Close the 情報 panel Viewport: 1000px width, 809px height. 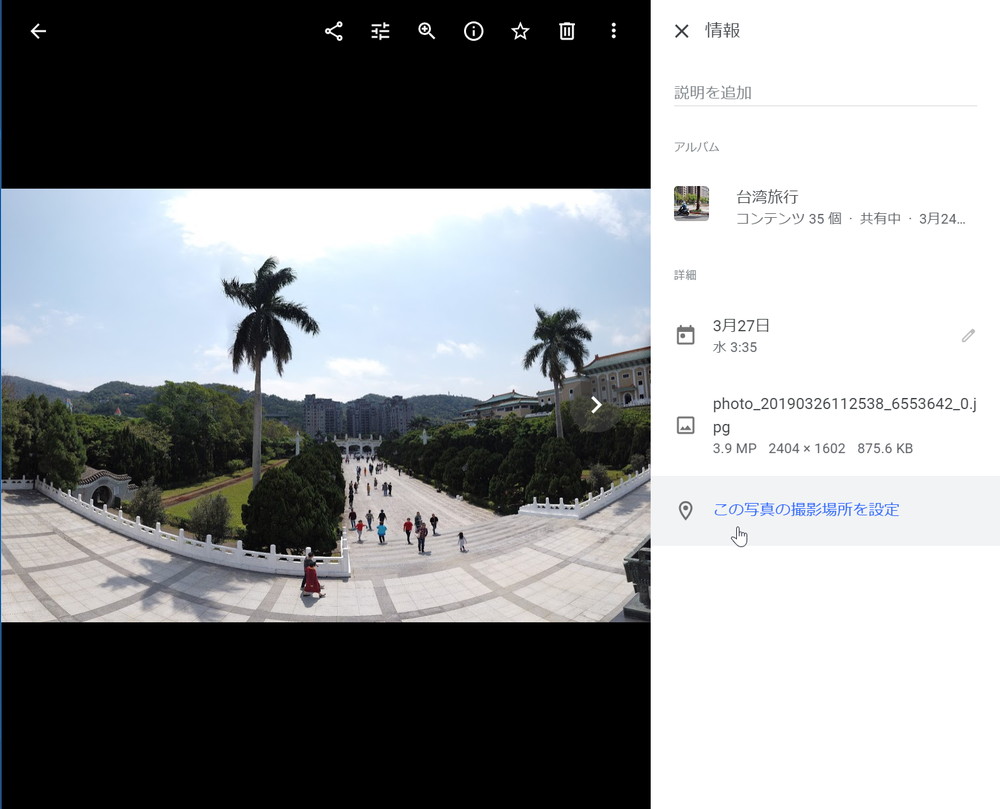click(x=682, y=31)
